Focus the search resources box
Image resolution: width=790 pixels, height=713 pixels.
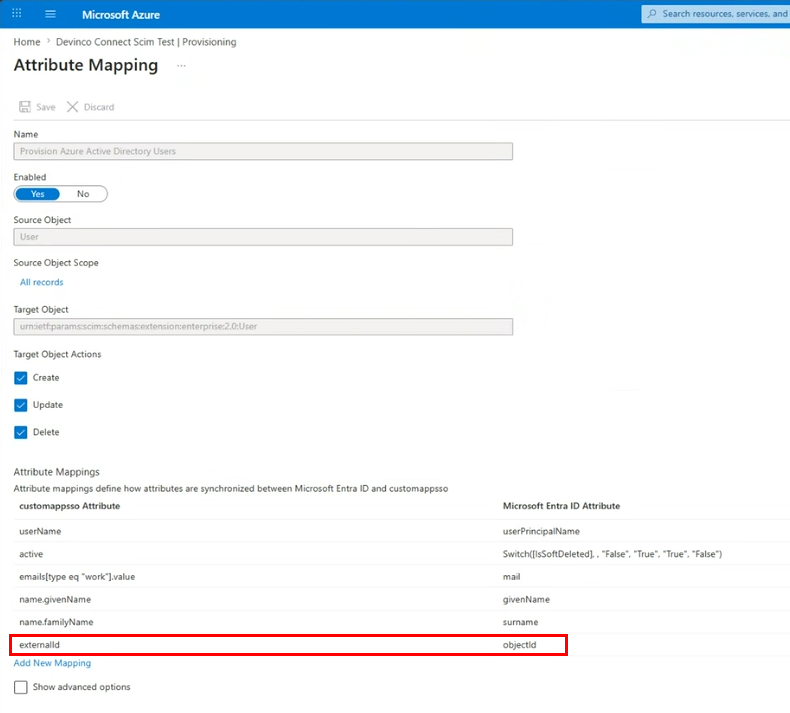(x=716, y=14)
